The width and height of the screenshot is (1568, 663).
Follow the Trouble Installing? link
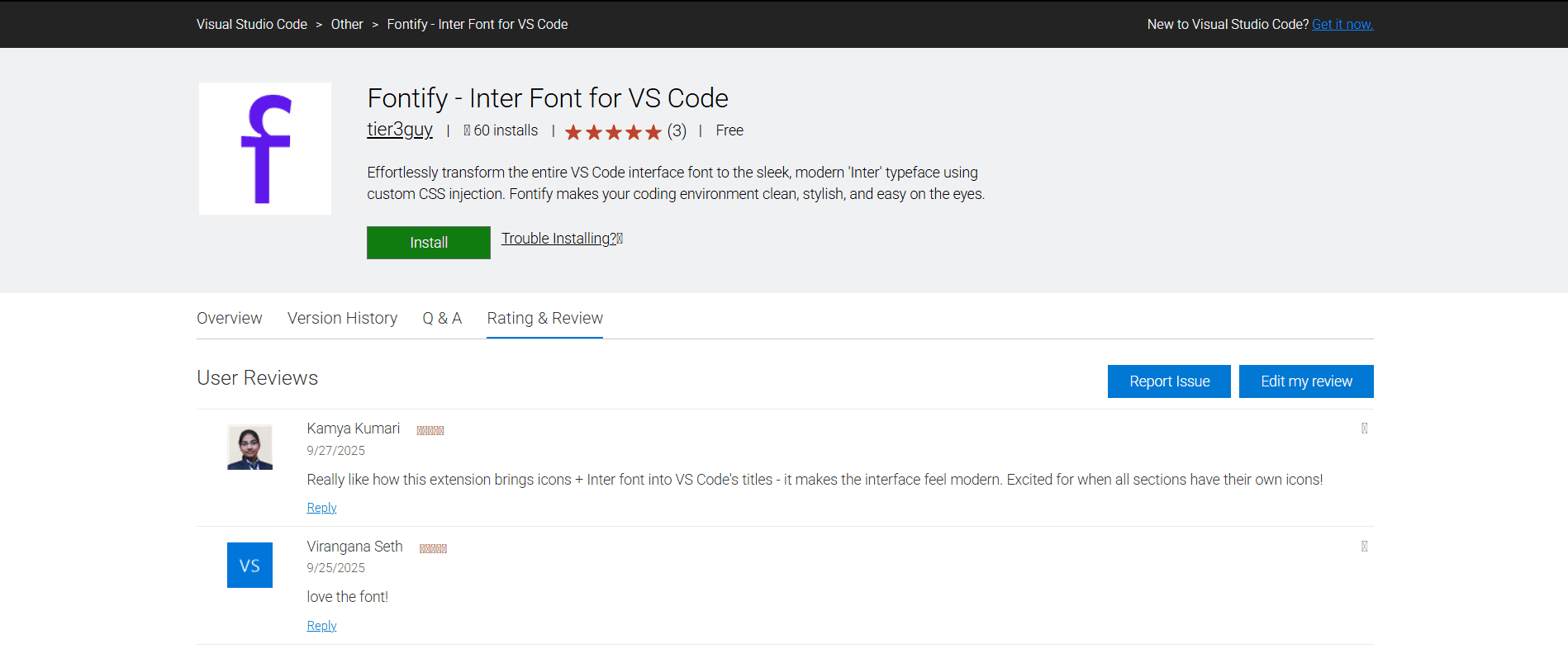point(559,239)
